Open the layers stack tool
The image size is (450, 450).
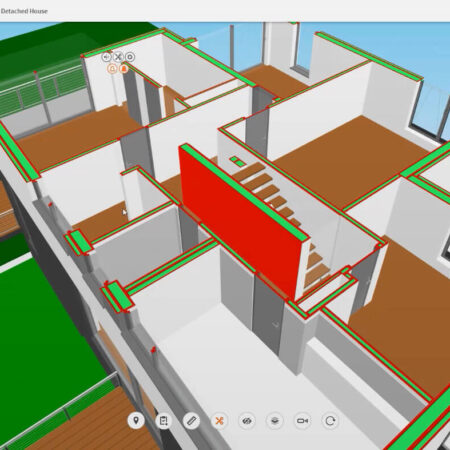pos(275,421)
